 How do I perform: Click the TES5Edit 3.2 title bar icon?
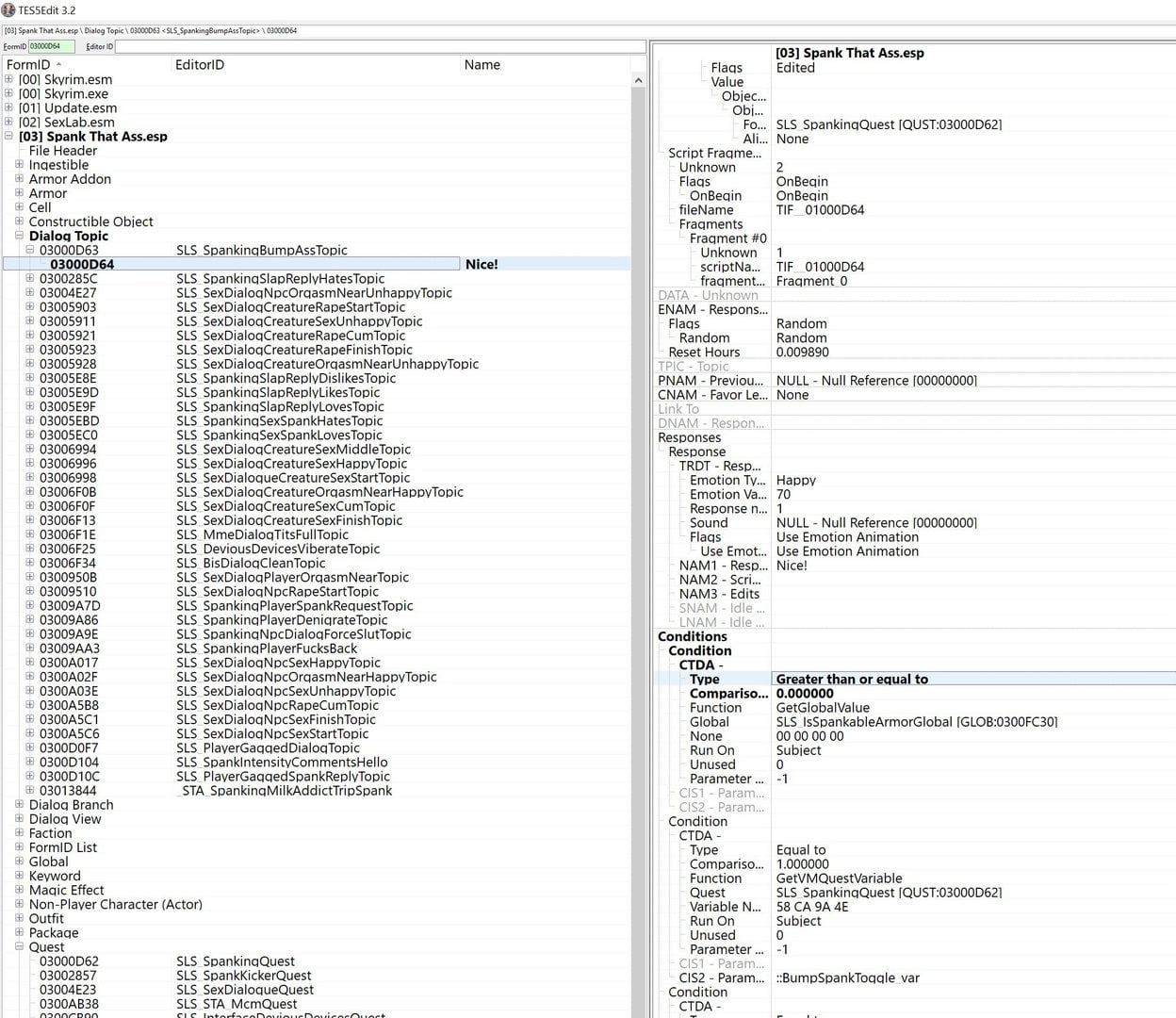(x=8, y=9)
